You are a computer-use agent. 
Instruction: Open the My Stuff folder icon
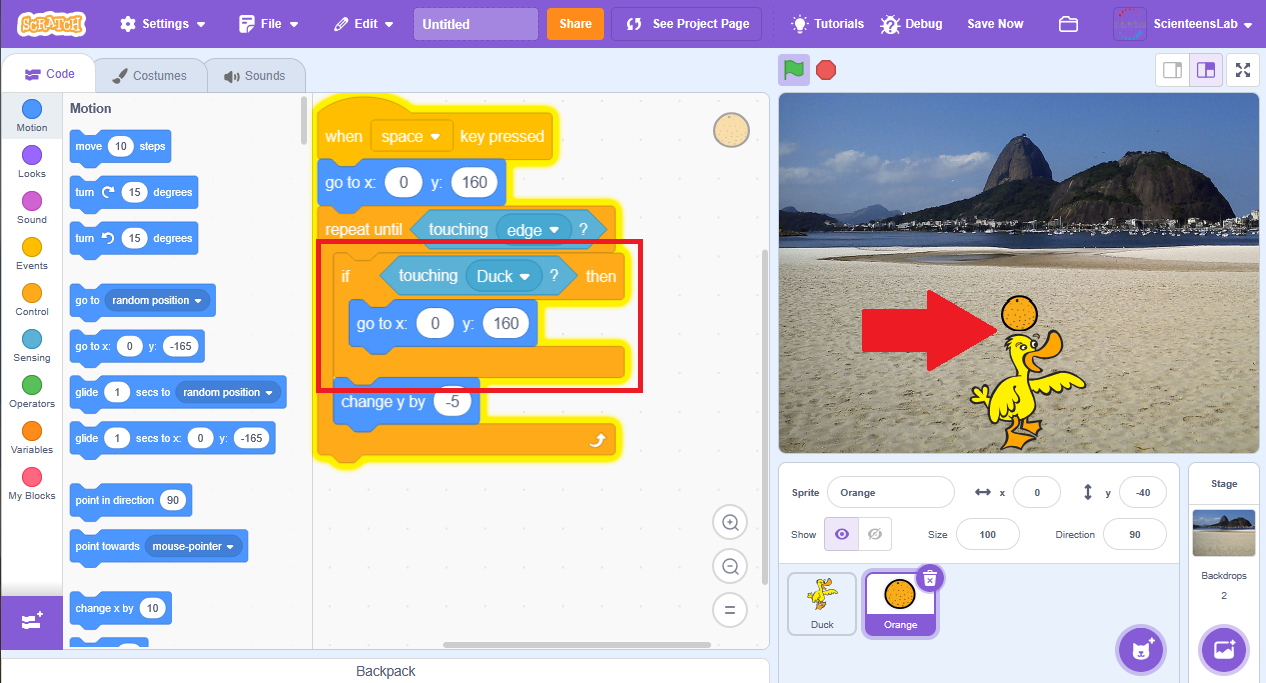pos(1068,24)
